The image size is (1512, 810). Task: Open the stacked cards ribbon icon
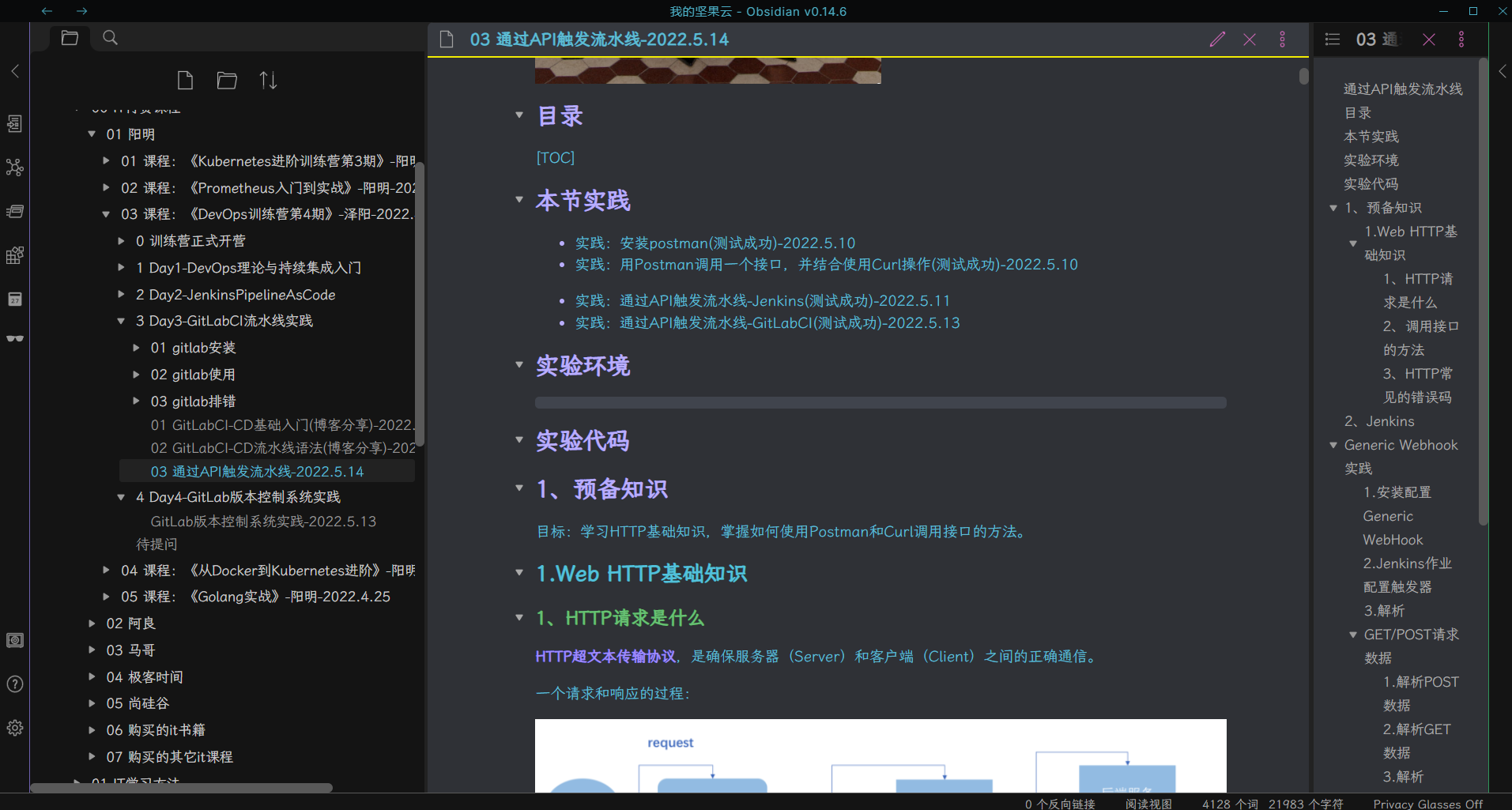click(15, 211)
